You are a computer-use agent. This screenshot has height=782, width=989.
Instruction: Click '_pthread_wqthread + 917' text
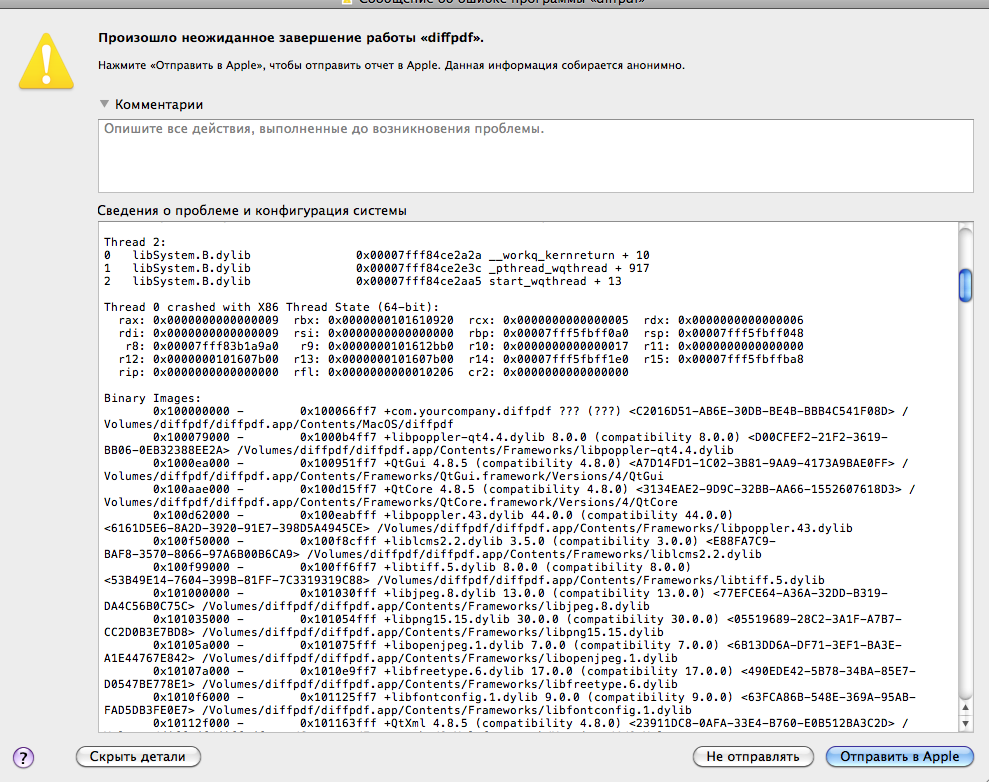click(569, 268)
